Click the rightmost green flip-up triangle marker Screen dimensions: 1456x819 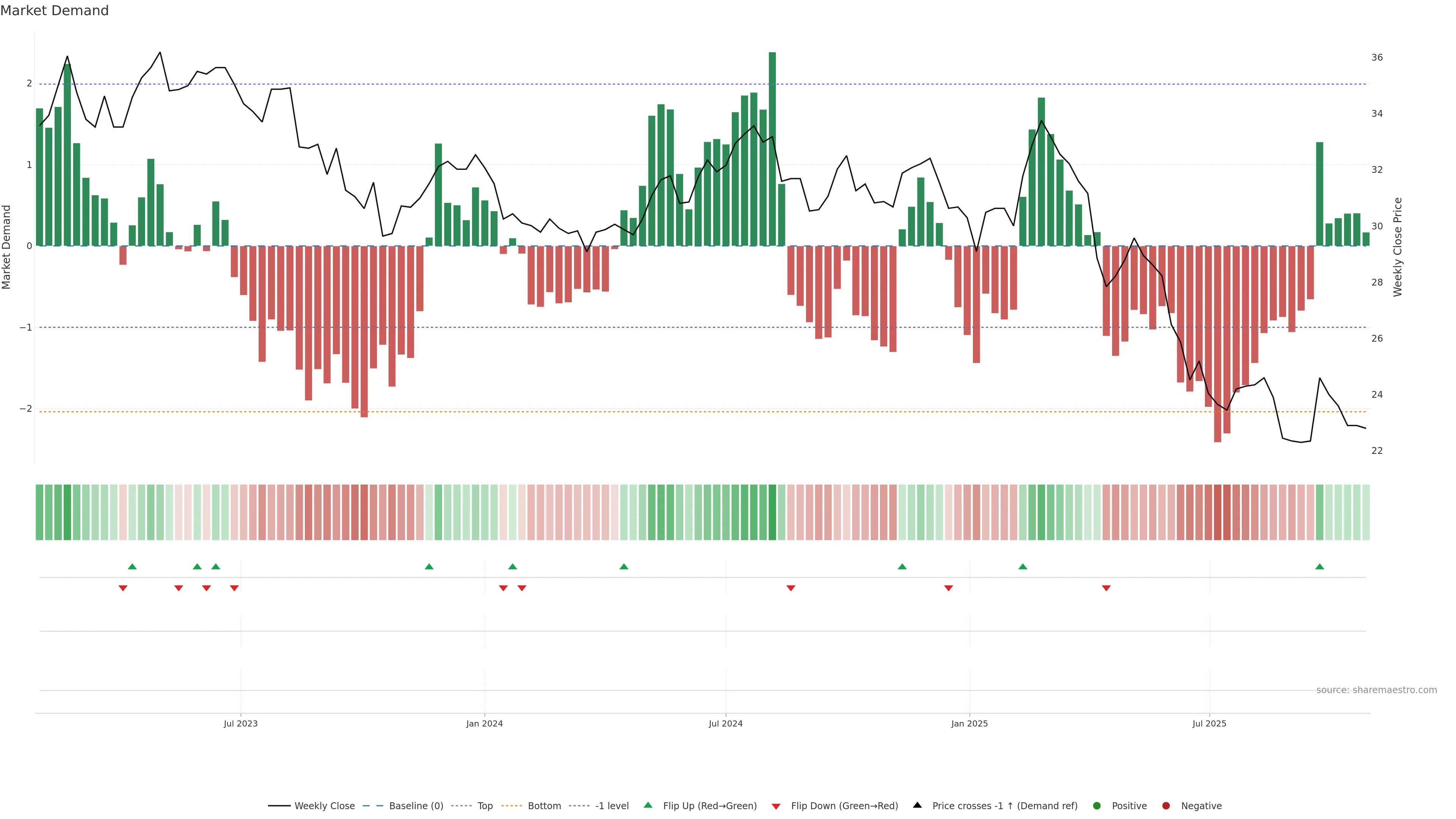tap(1320, 566)
